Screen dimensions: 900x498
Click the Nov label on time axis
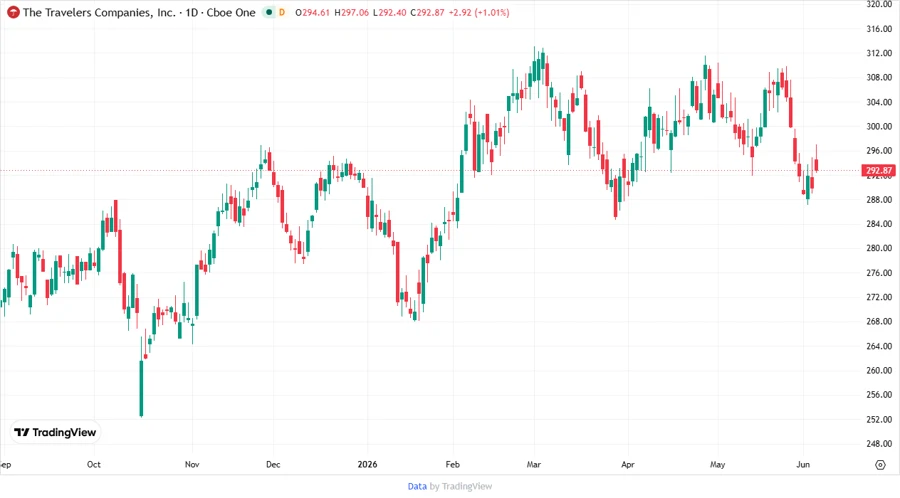192,465
